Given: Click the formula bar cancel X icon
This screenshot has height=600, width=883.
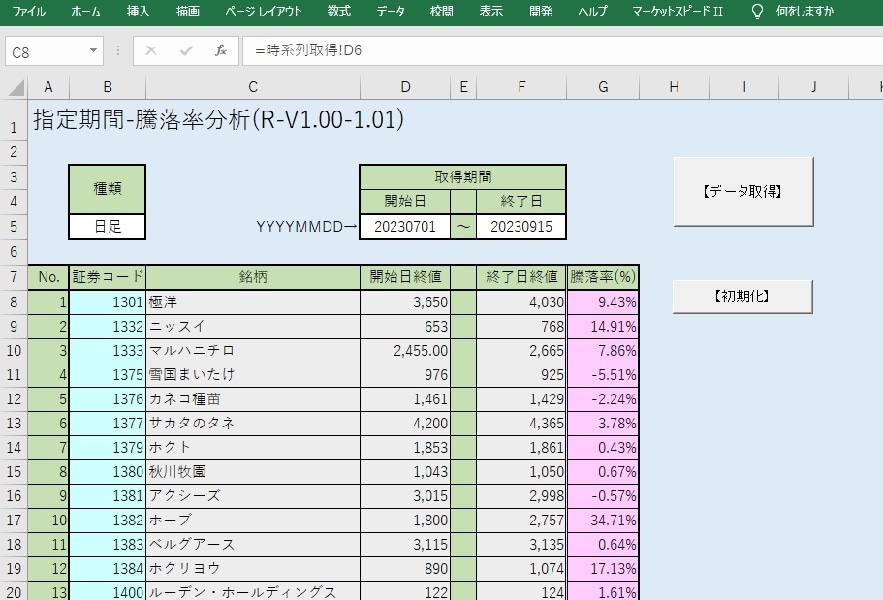Looking at the screenshot, I should (x=150, y=51).
